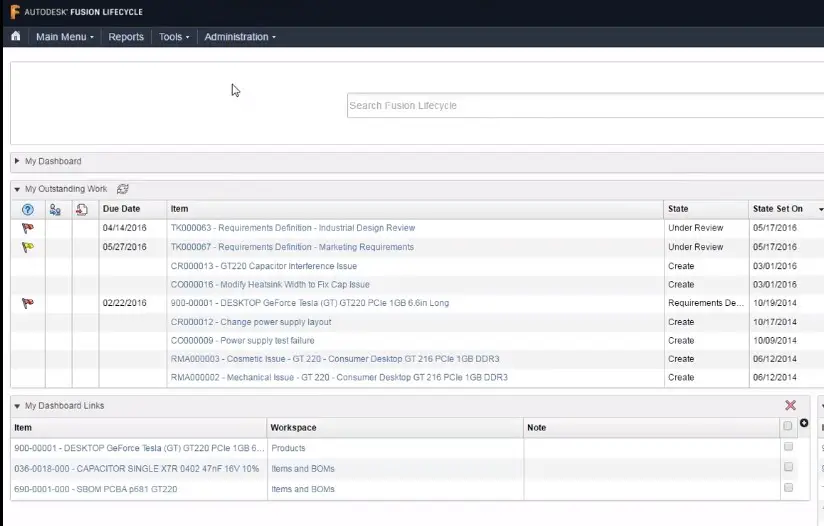Viewport: 824px width, 526px height.
Task: Open 900-00001 DESKTOP GeForce Tesla link in Outstanding Work
Action: pyautogui.click(x=310, y=303)
